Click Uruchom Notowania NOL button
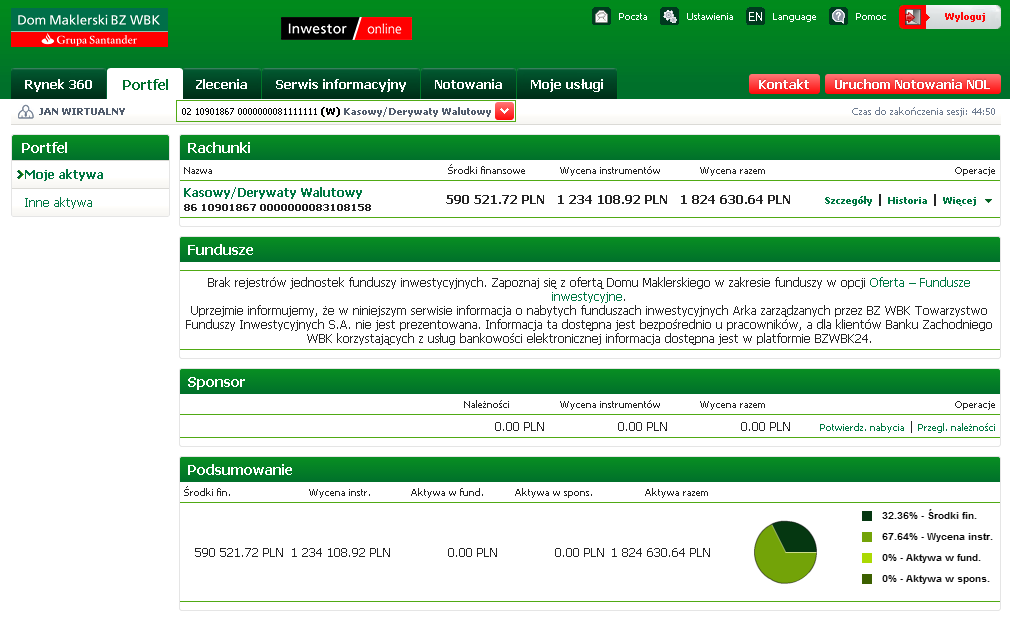This screenshot has height=633, width=1010. pos(911,84)
